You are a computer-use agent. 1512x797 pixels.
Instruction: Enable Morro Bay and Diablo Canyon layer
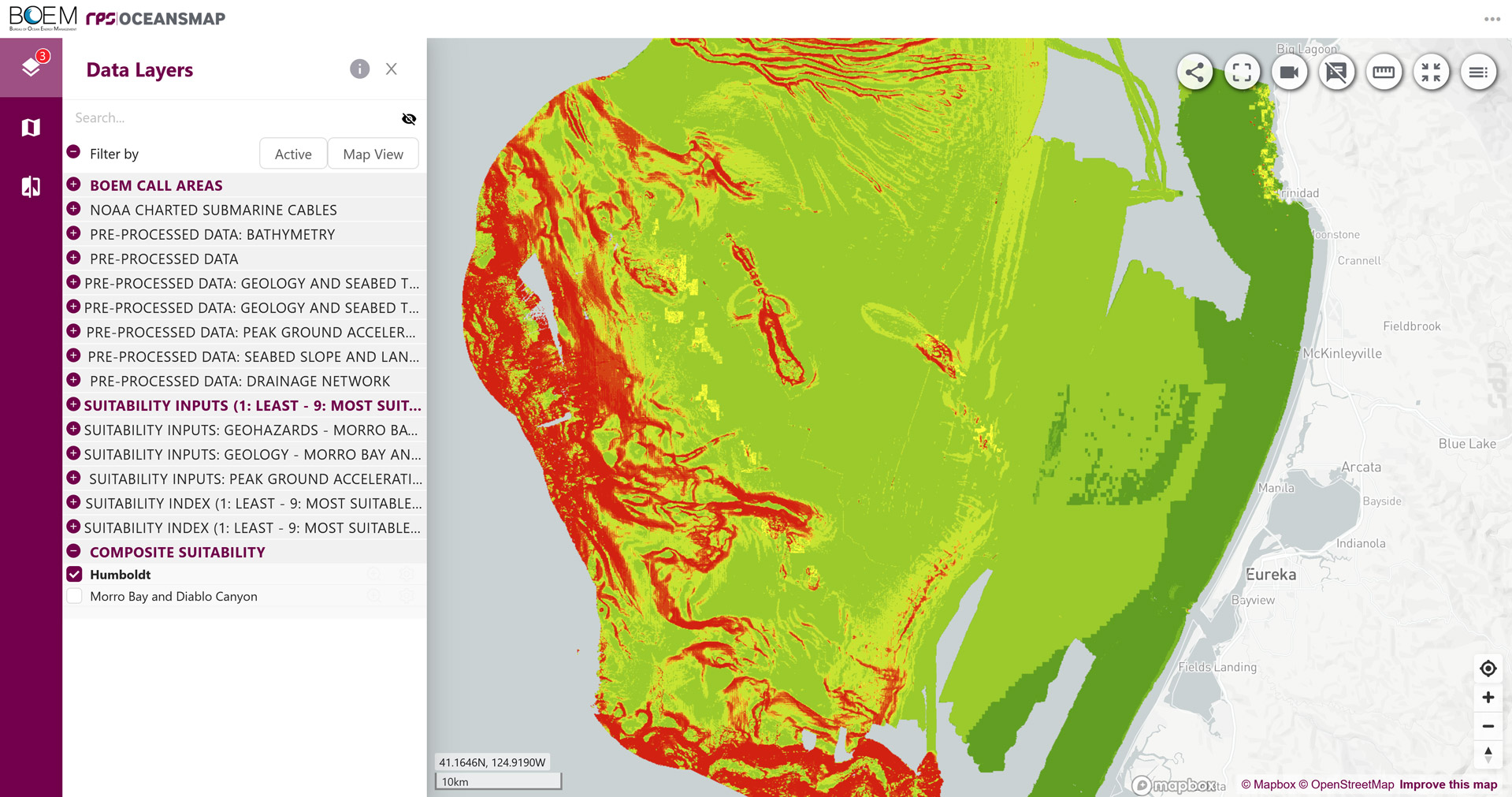point(75,597)
